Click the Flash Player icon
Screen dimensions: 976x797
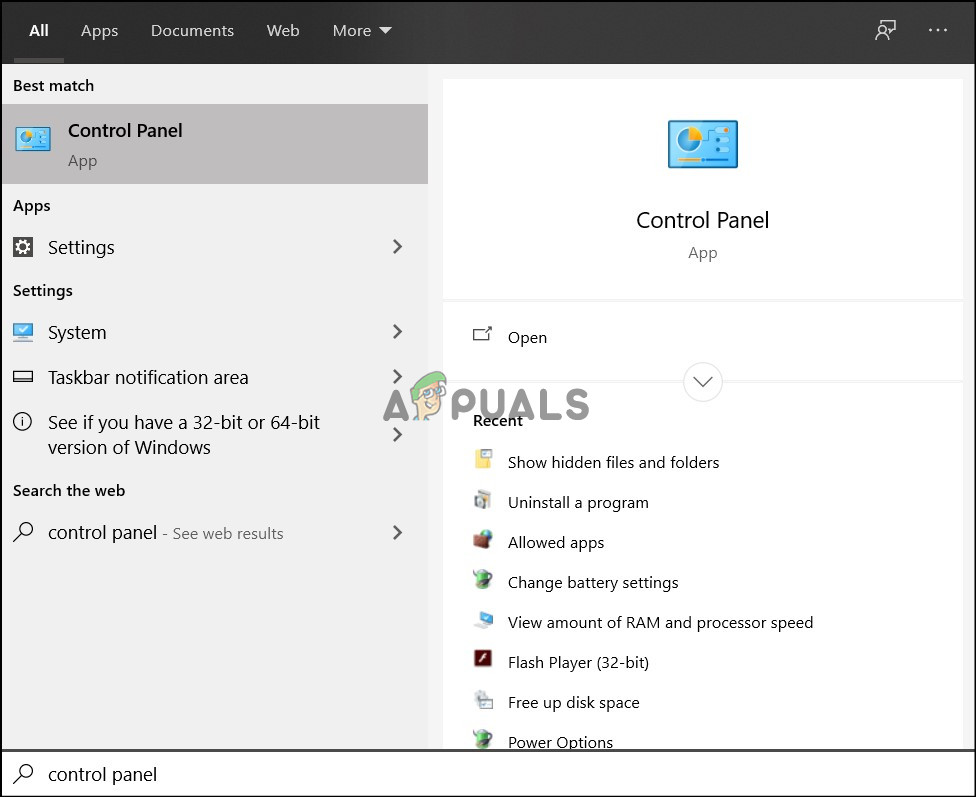point(483,659)
